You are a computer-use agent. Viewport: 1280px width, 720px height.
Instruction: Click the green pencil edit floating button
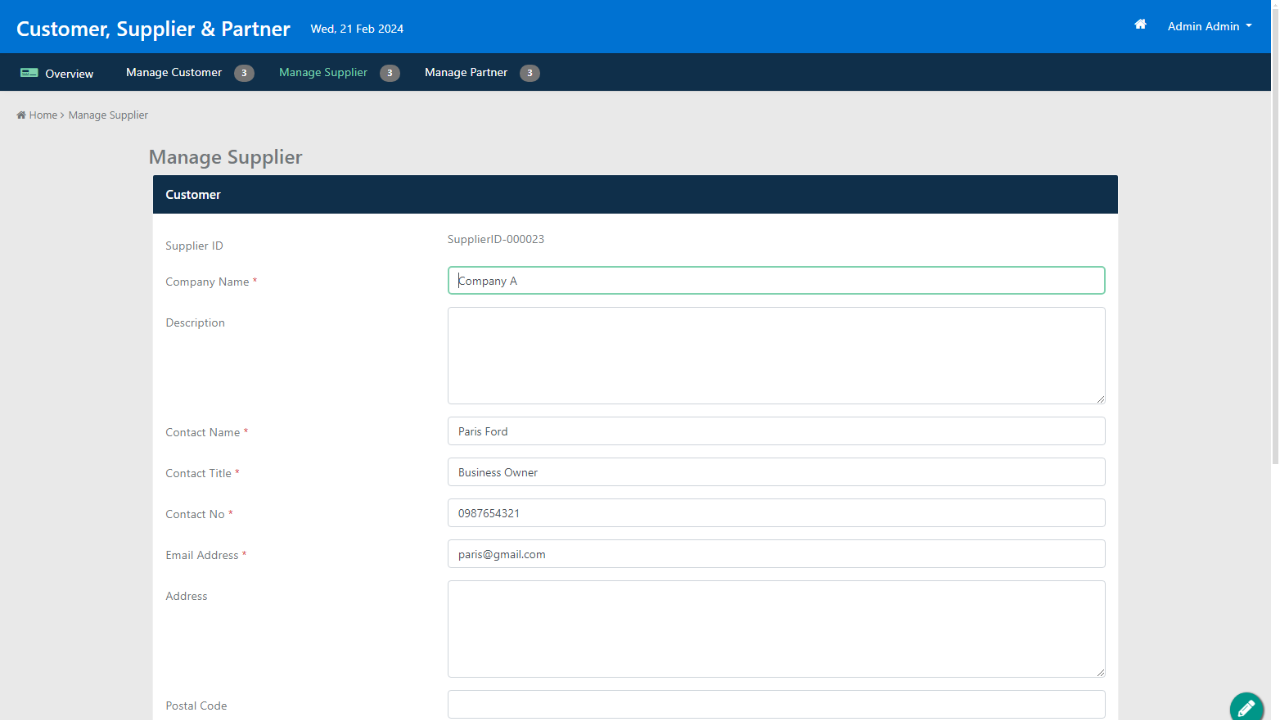click(1246, 707)
